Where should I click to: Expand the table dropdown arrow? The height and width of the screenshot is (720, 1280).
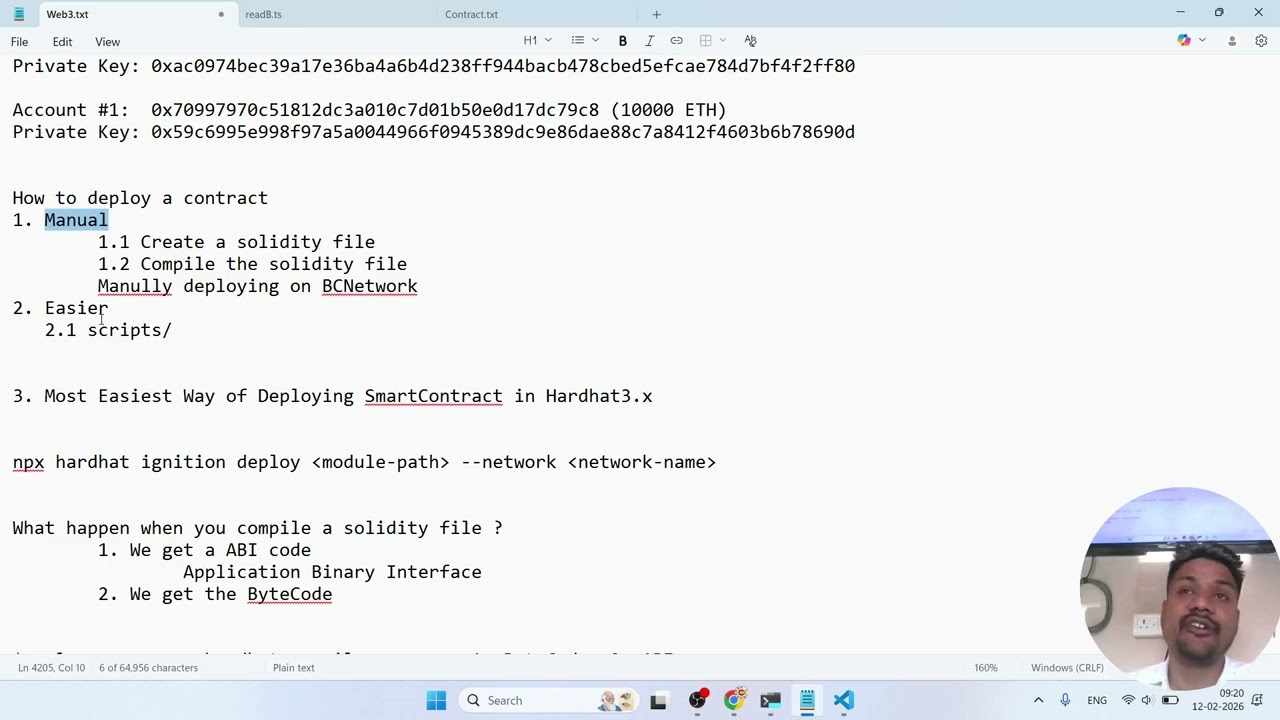point(723,41)
